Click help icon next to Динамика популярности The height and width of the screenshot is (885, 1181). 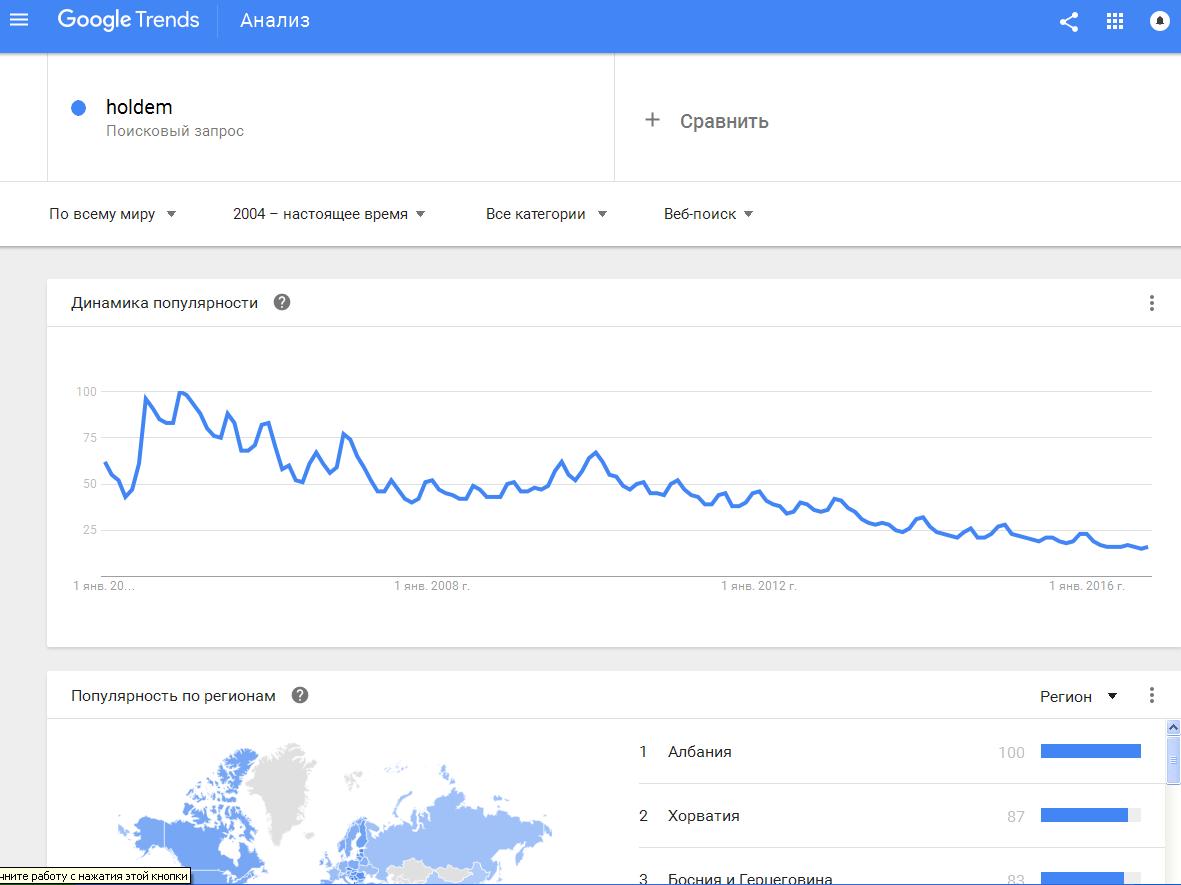pyautogui.click(x=282, y=302)
